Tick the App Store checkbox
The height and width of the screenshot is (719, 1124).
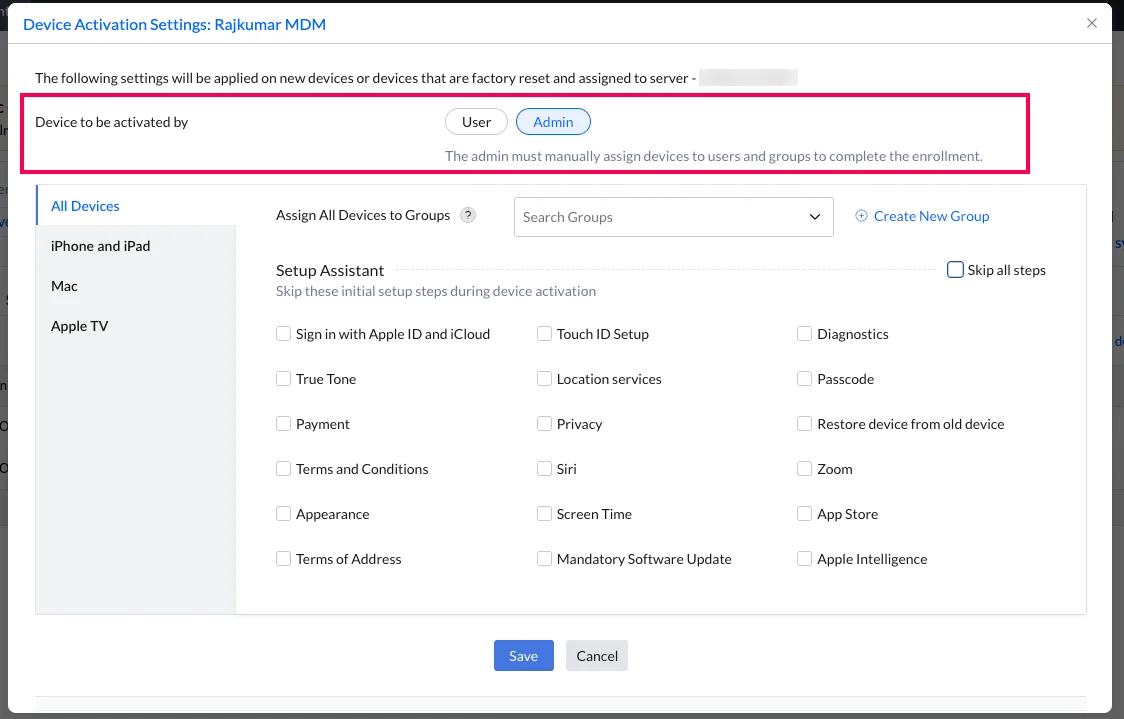click(x=804, y=514)
